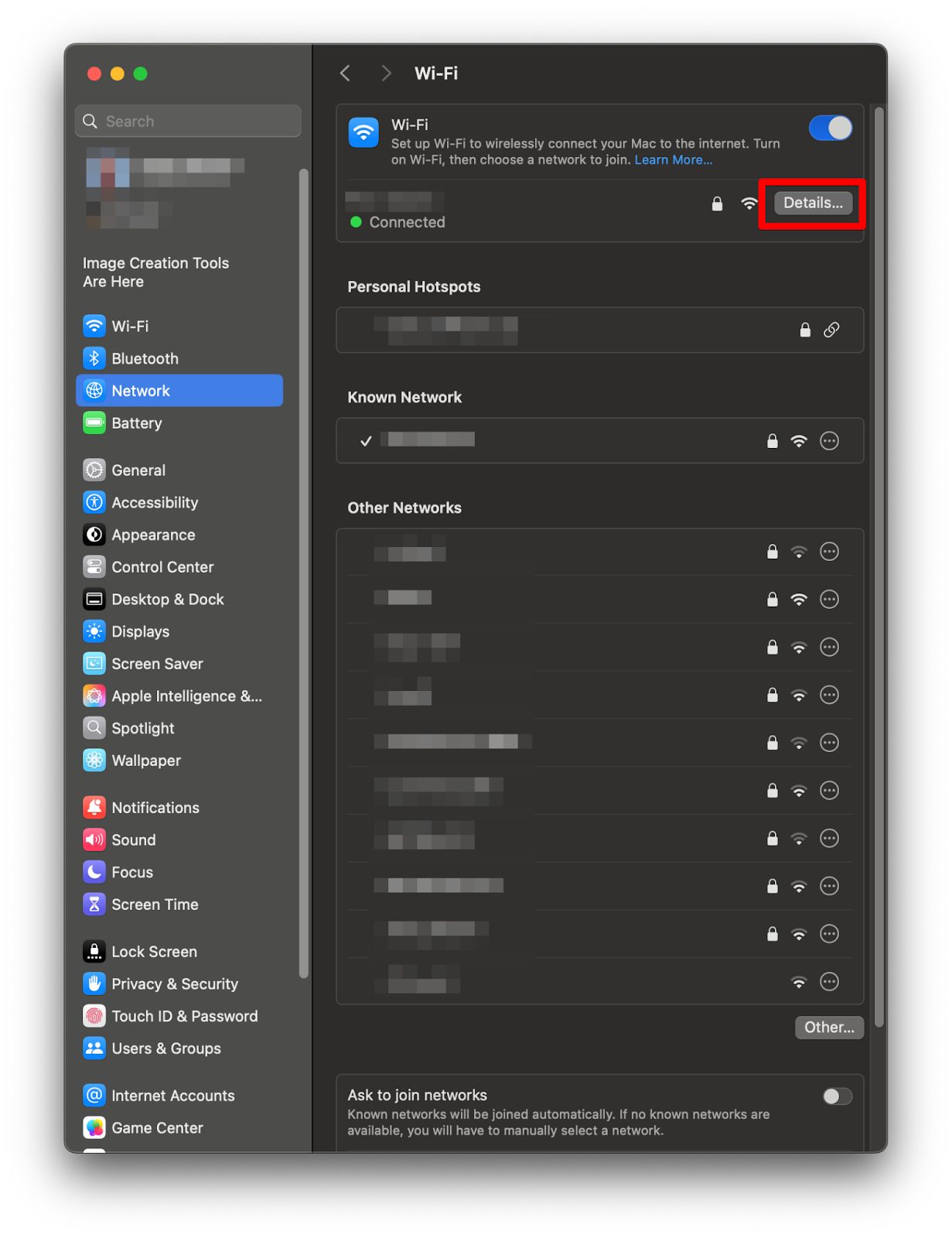The height and width of the screenshot is (1238, 952).
Task: Open the Touch ID & Password icon
Action: point(94,1016)
